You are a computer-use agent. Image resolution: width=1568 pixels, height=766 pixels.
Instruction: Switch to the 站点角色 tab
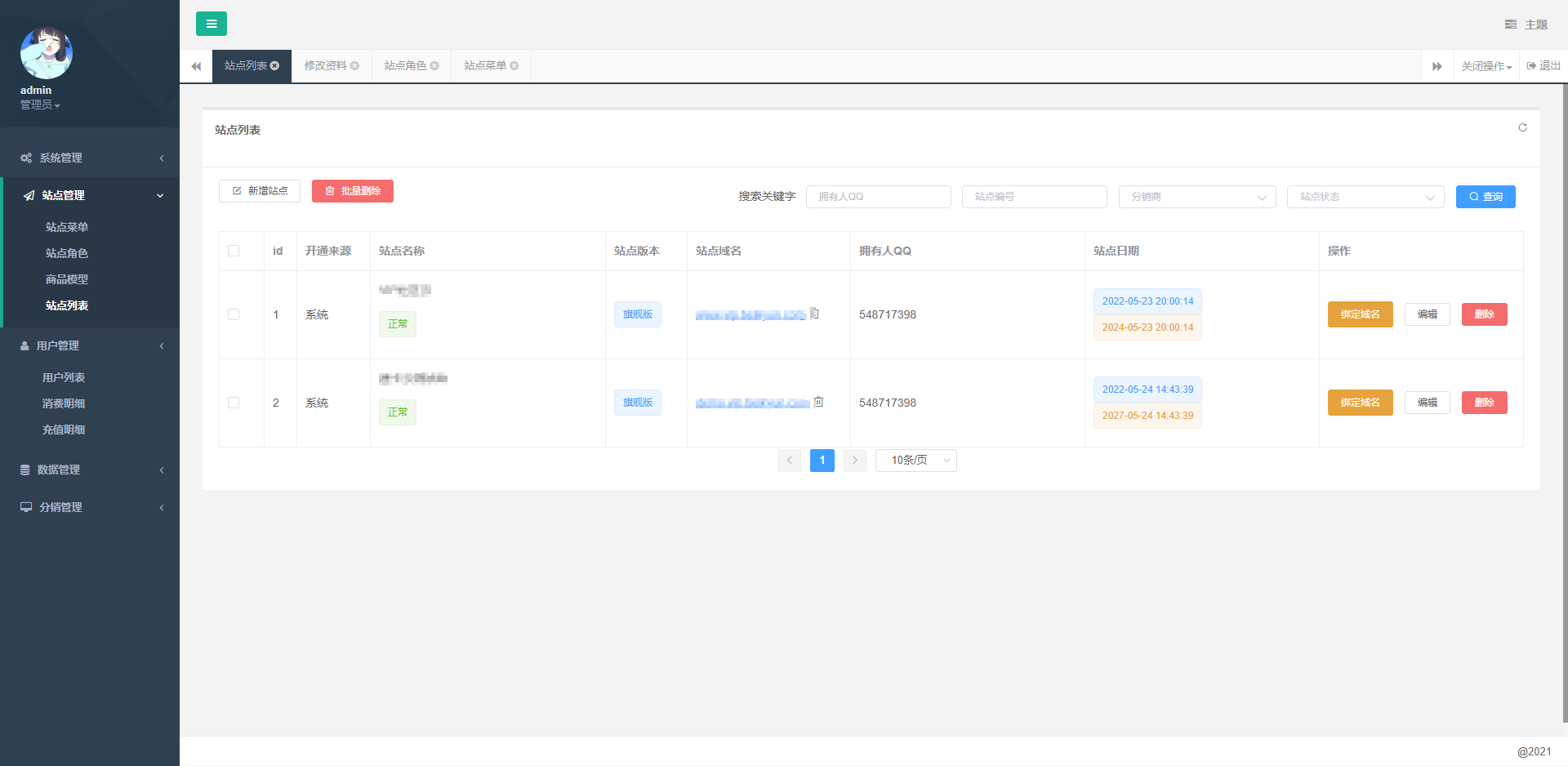tap(405, 66)
